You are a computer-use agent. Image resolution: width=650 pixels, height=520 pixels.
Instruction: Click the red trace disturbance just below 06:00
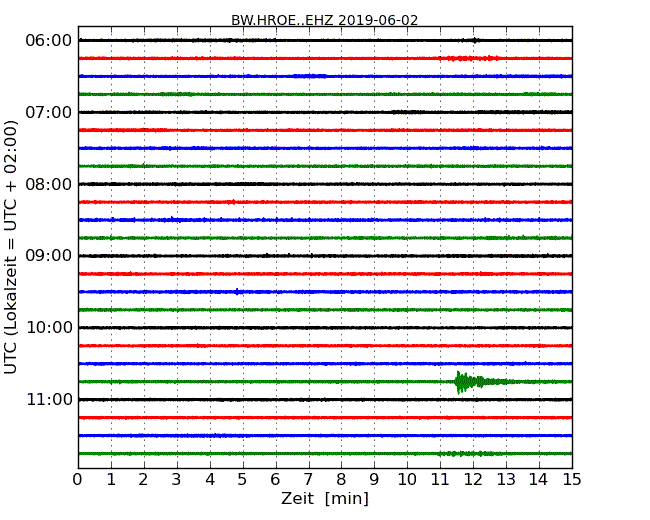(x=471, y=58)
